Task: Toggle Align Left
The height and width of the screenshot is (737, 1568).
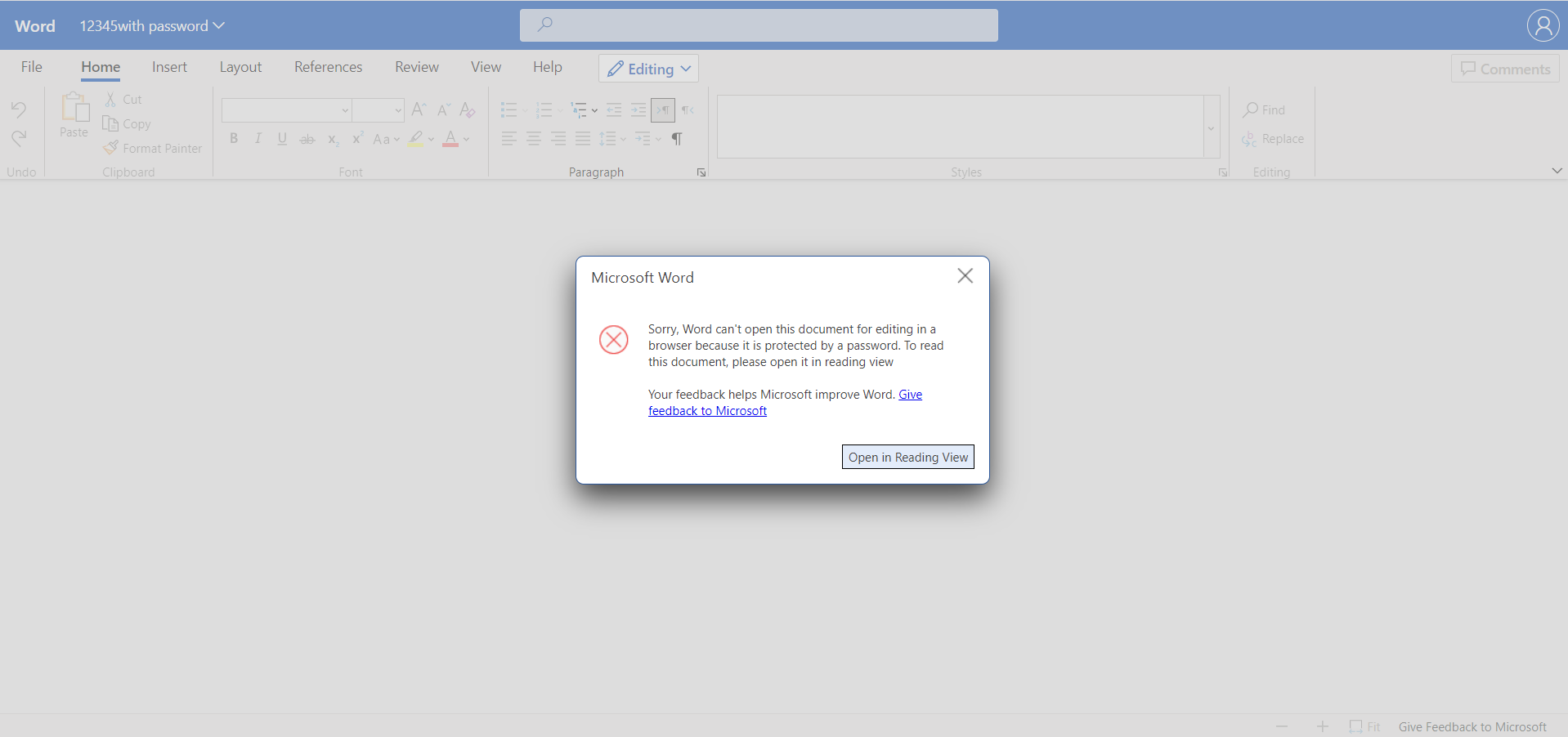Action: [508, 139]
